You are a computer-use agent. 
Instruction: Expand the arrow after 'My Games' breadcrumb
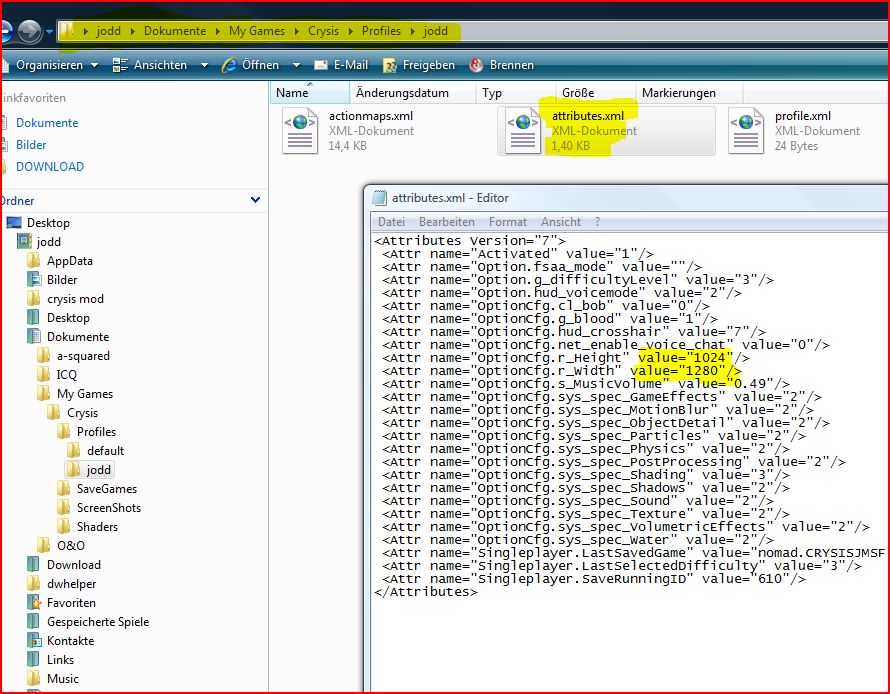(x=296, y=32)
